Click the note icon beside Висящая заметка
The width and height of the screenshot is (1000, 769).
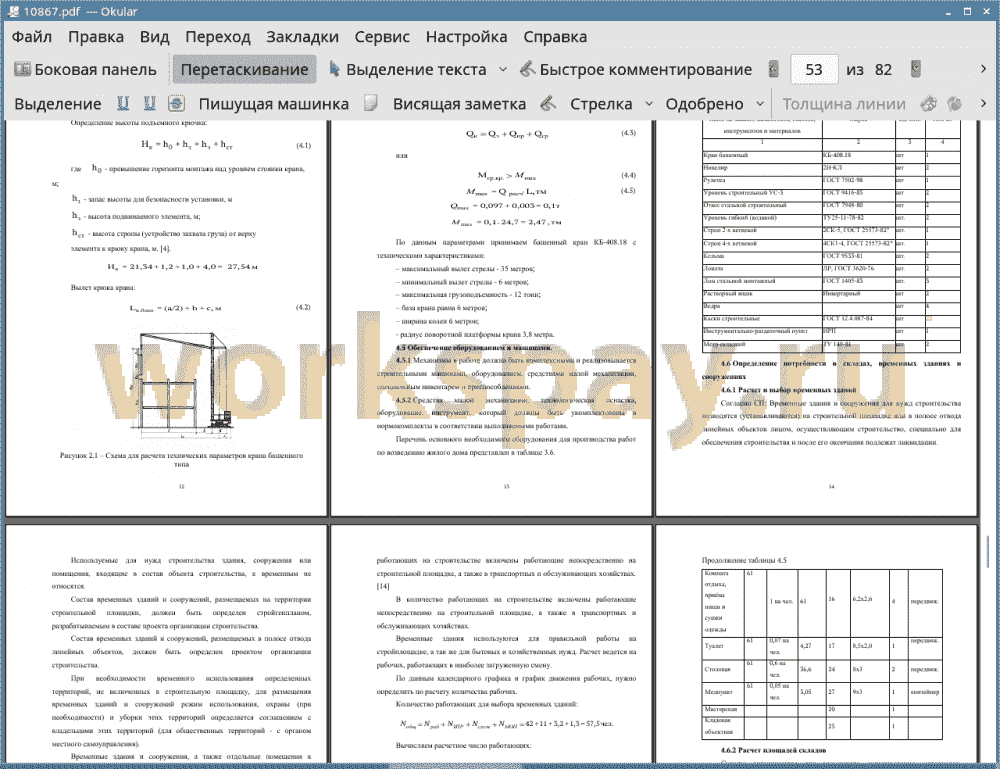(x=371, y=103)
